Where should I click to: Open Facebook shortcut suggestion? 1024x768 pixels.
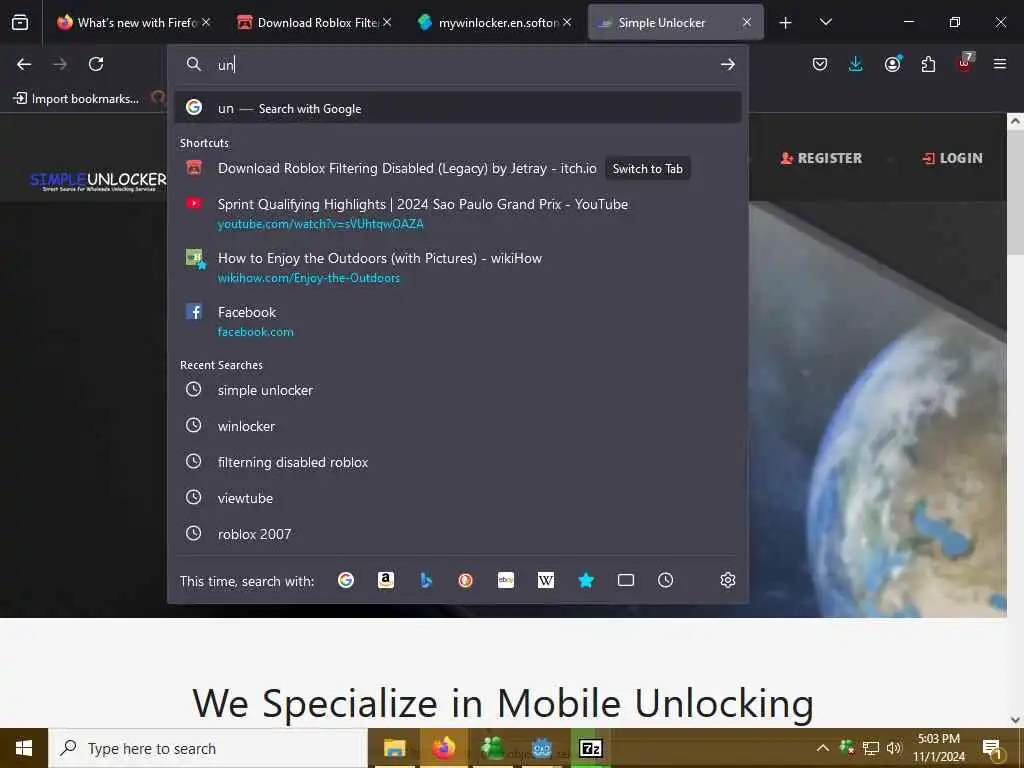[x=458, y=321]
